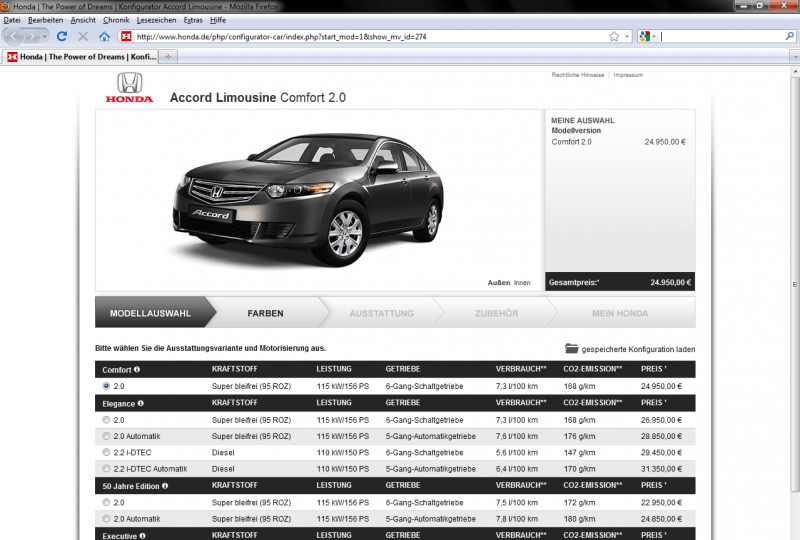Image resolution: width=800 pixels, height=540 pixels.
Task: Open the Extras menu
Action: (x=193, y=20)
